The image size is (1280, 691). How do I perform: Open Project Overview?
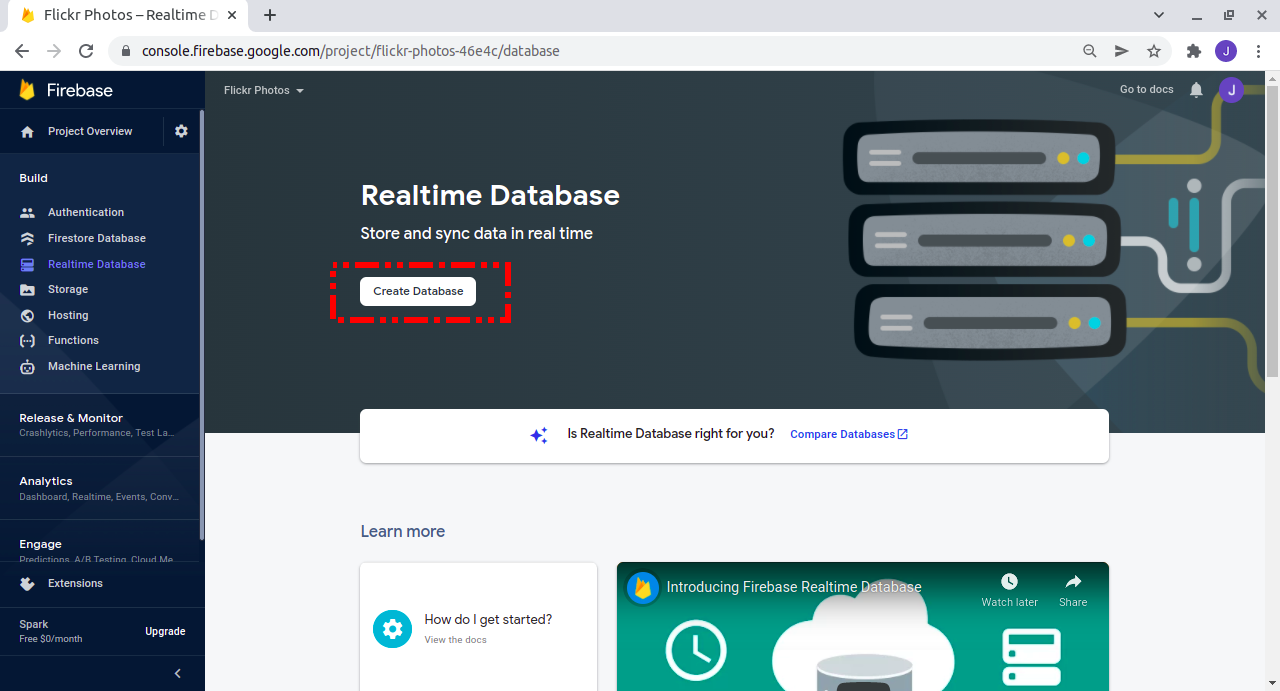pyautogui.click(x=90, y=131)
